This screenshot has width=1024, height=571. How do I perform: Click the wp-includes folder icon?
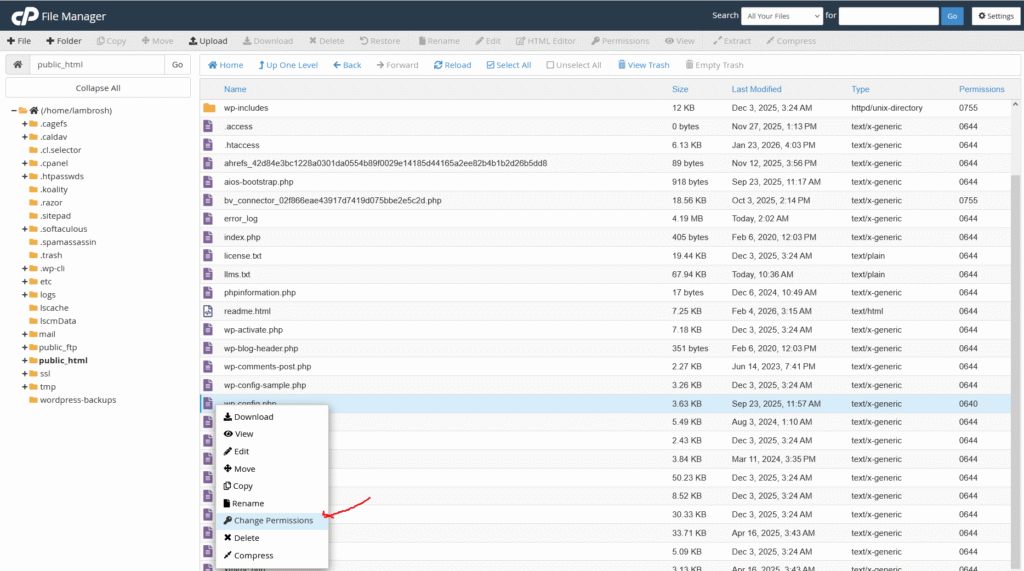[x=209, y=108]
